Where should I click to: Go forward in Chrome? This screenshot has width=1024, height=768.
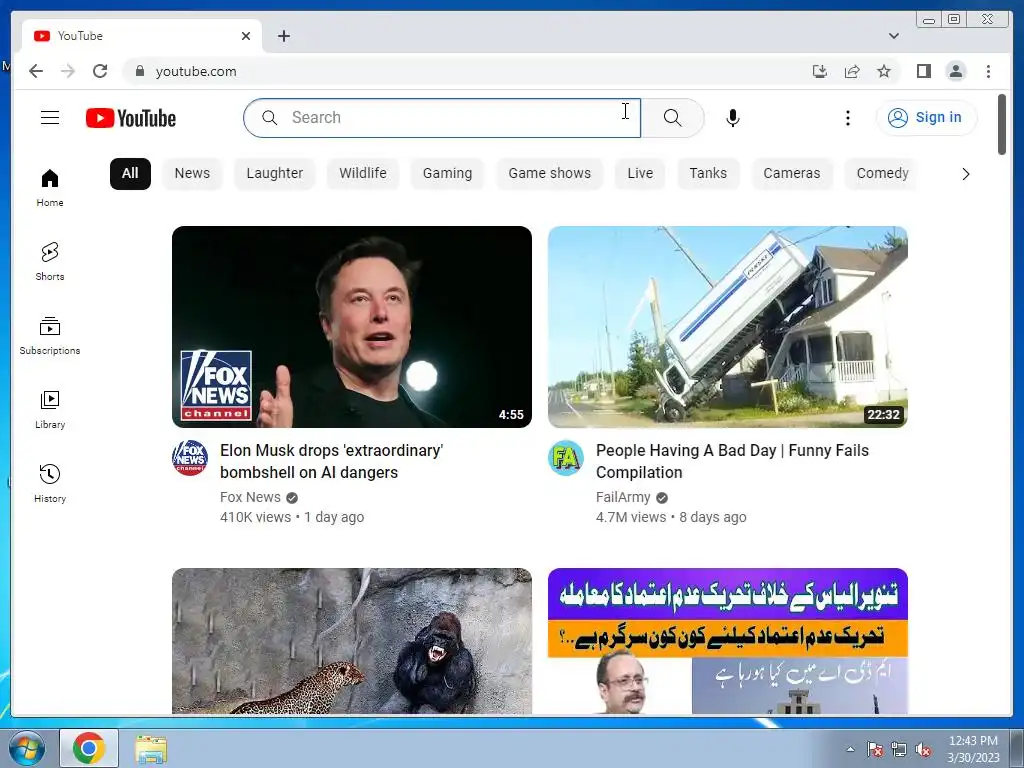[x=68, y=71]
